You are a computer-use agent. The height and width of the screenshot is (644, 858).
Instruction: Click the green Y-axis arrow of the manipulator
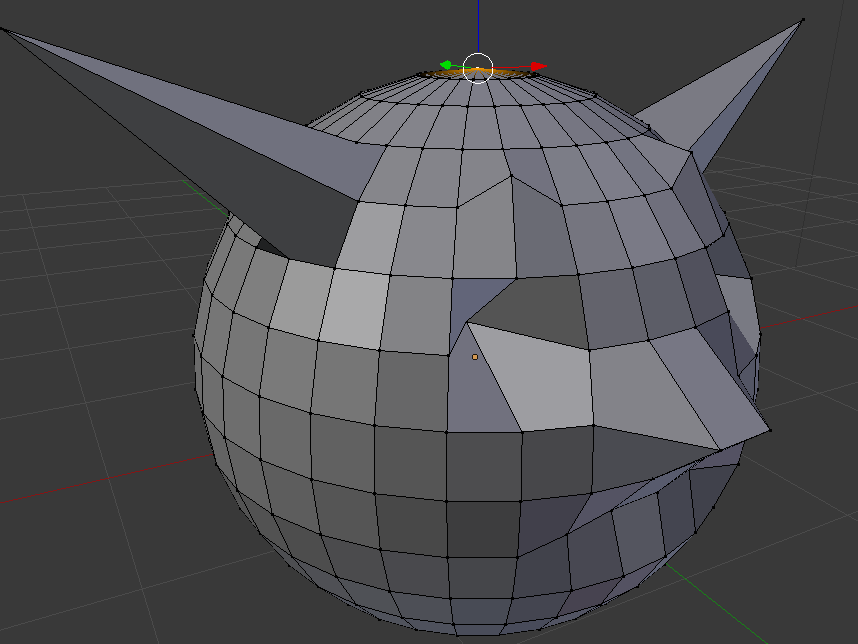coord(445,65)
